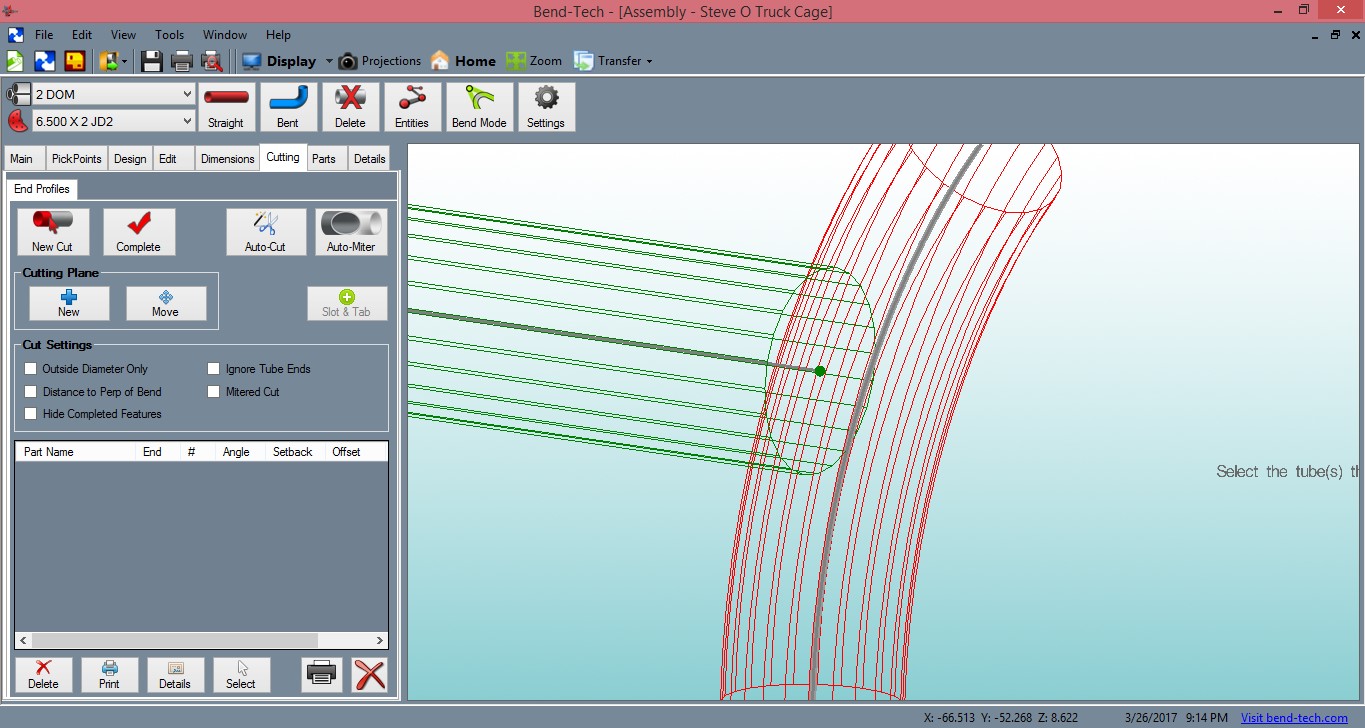Click the Zoom toolbar button
The width and height of the screenshot is (1365, 728).
click(x=534, y=61)
